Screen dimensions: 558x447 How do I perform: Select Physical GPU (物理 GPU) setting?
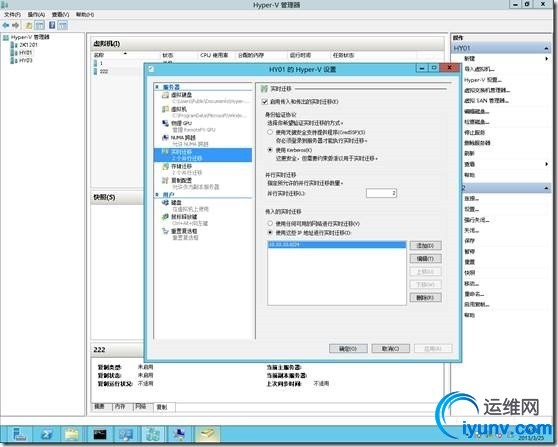click(203, 126)
